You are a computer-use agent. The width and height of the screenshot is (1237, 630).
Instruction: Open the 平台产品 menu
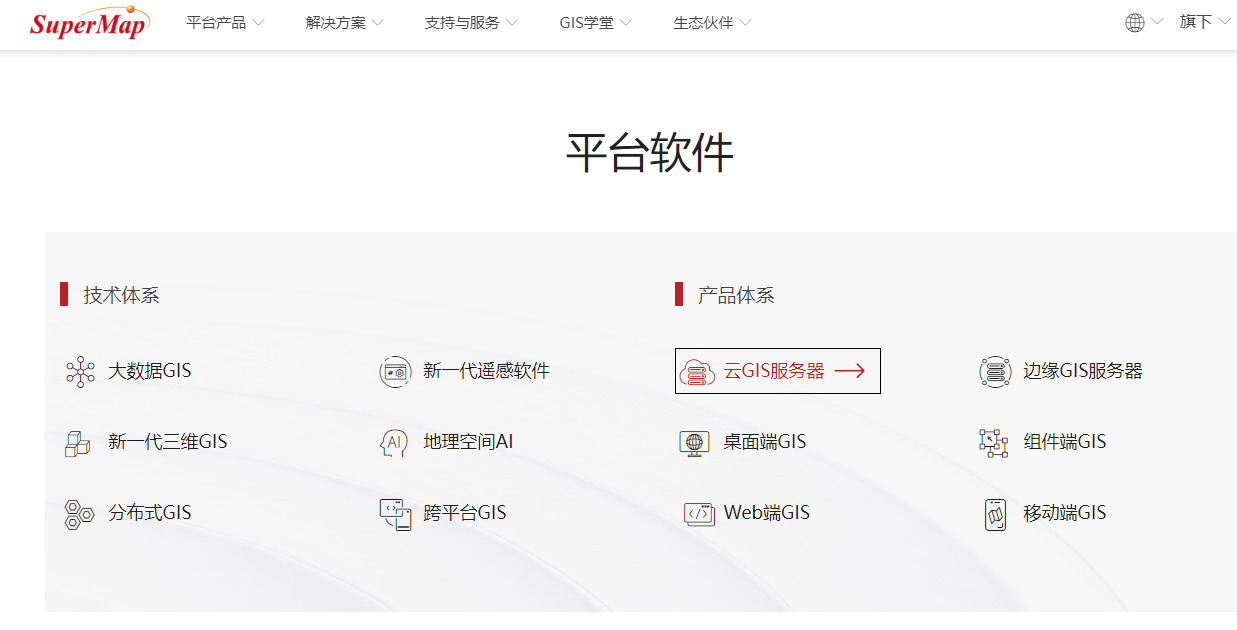click(216, 22)
